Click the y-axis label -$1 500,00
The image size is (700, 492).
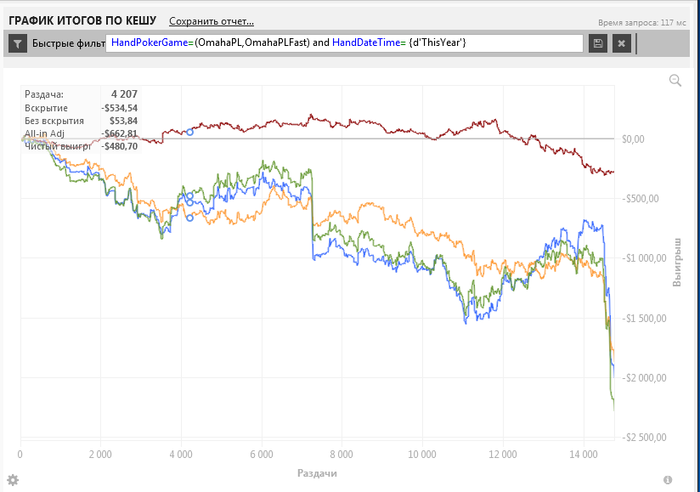tap(644, 318)
